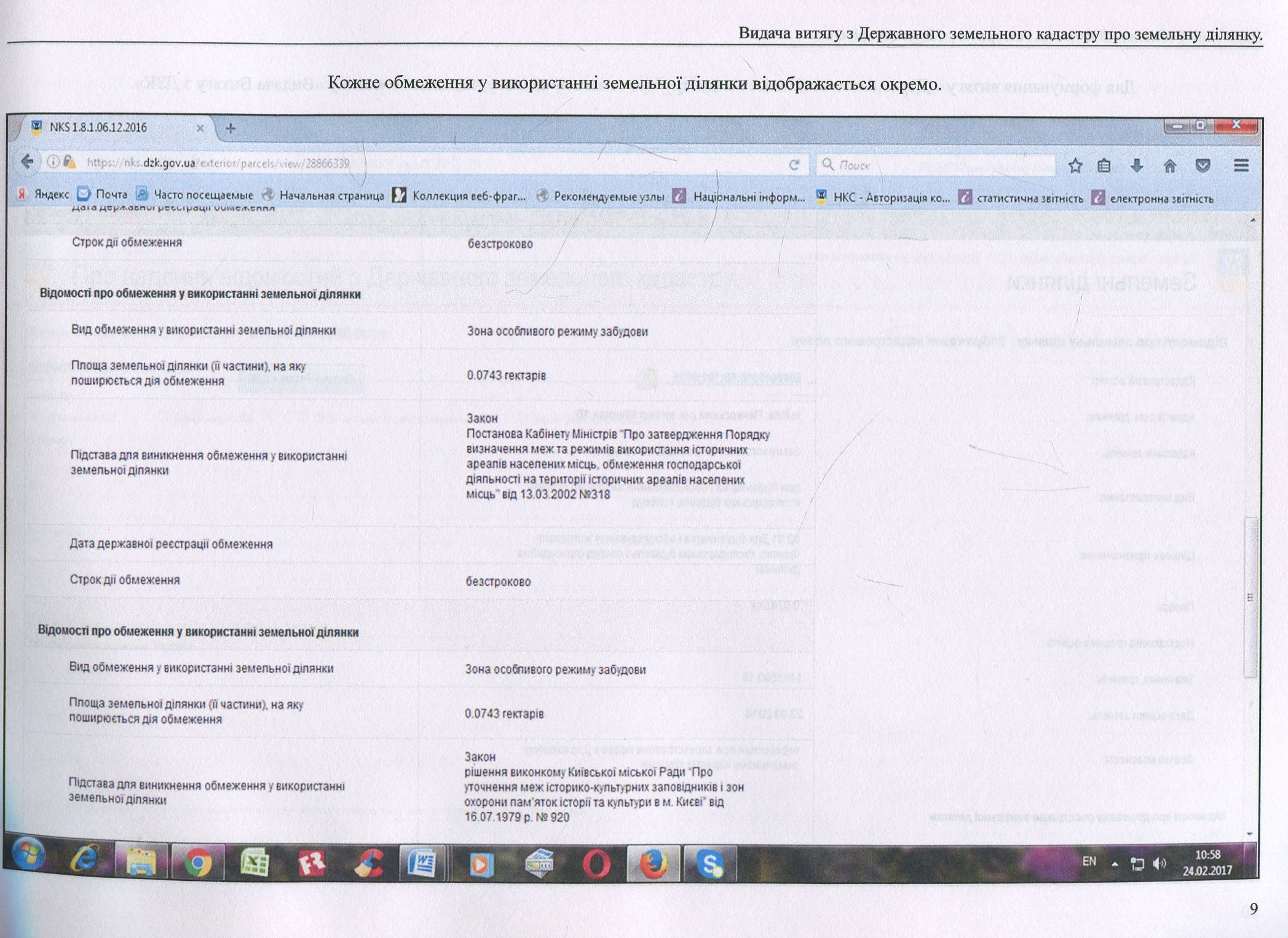Click the site identity info icon
This screenshot has width=1288, height=938.
pos(53,162)
